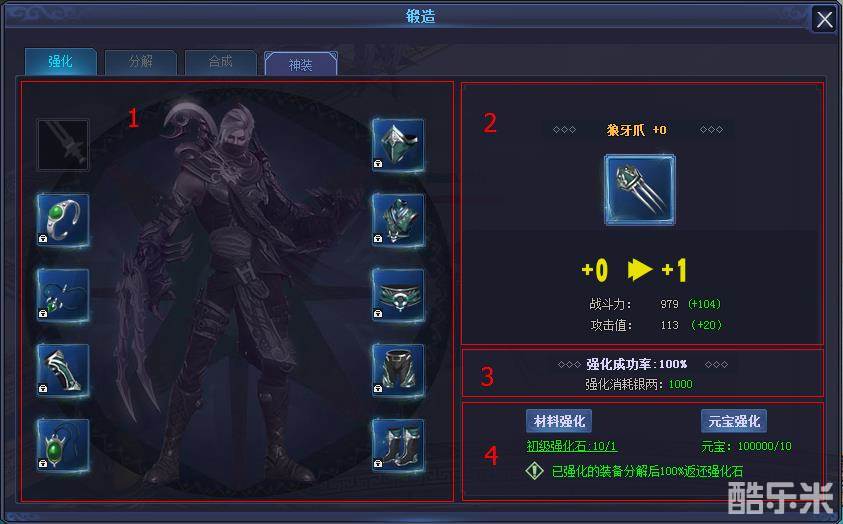The image size is (843, 524).
Task: Choose the armored glove equipment icon
Action: click(63, 370)
